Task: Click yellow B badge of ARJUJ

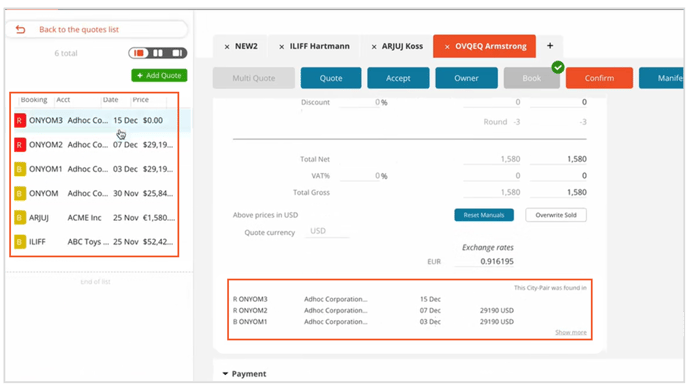Action: pyautogui.click(x=20, y=218)
